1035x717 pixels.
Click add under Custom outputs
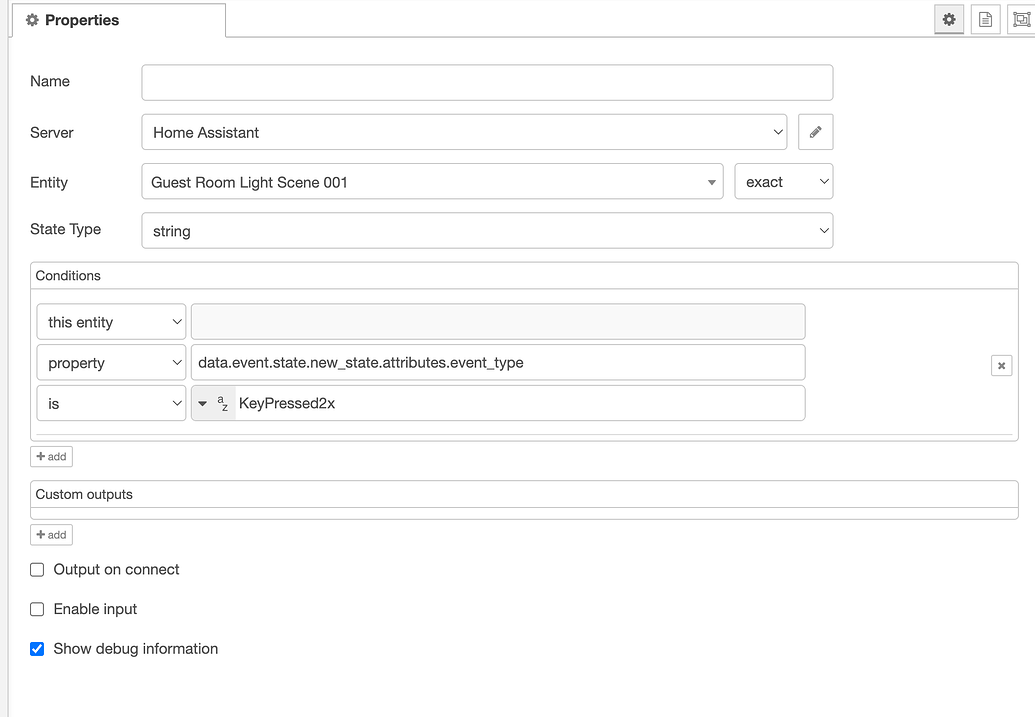[x=51, y=534]
